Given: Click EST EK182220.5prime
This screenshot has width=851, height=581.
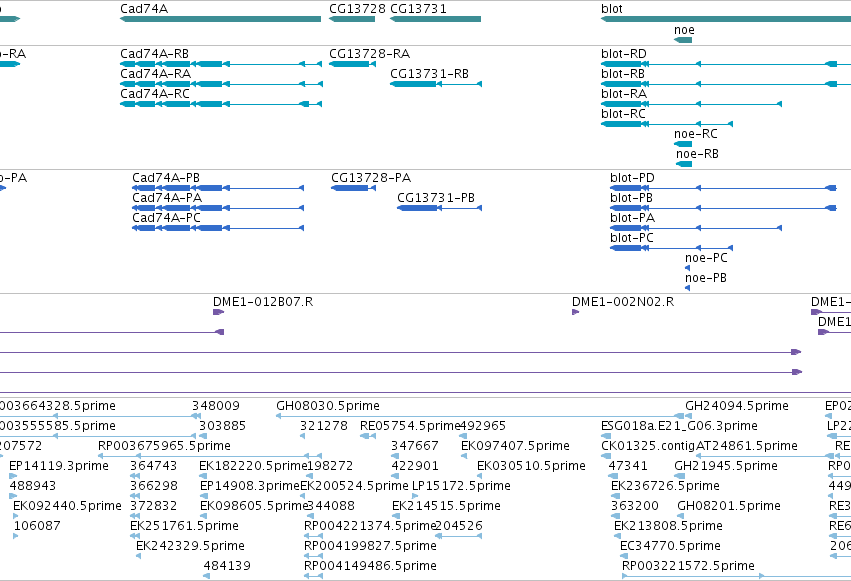Looking at the screenshot, I should click(x=253, y=466).
